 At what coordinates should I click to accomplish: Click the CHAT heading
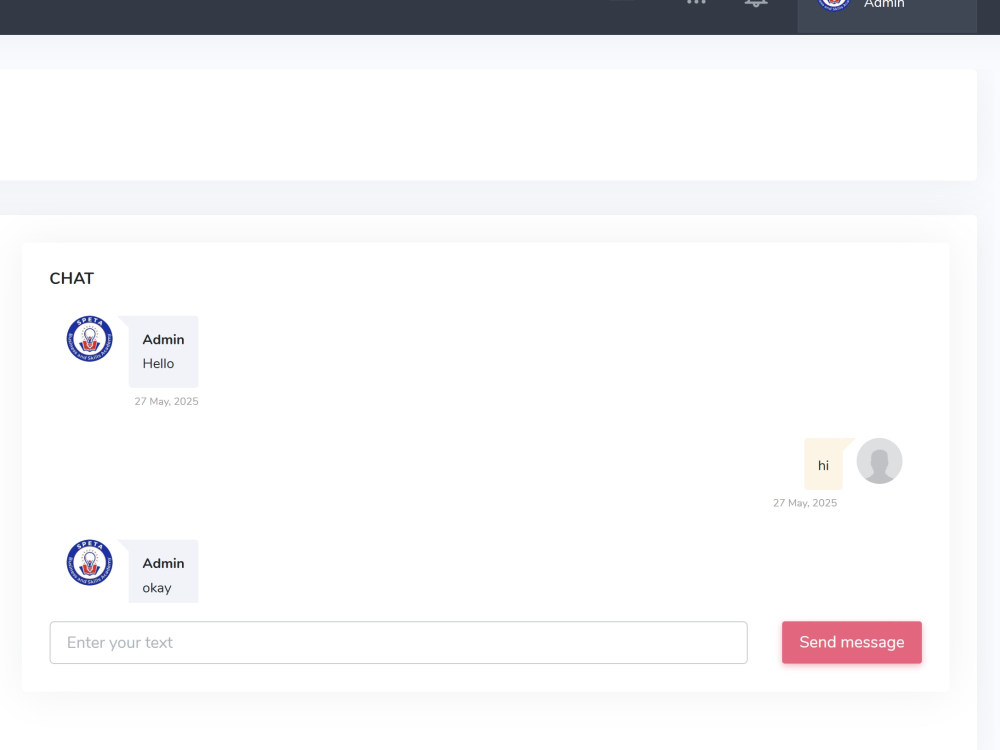coord(71,279)
